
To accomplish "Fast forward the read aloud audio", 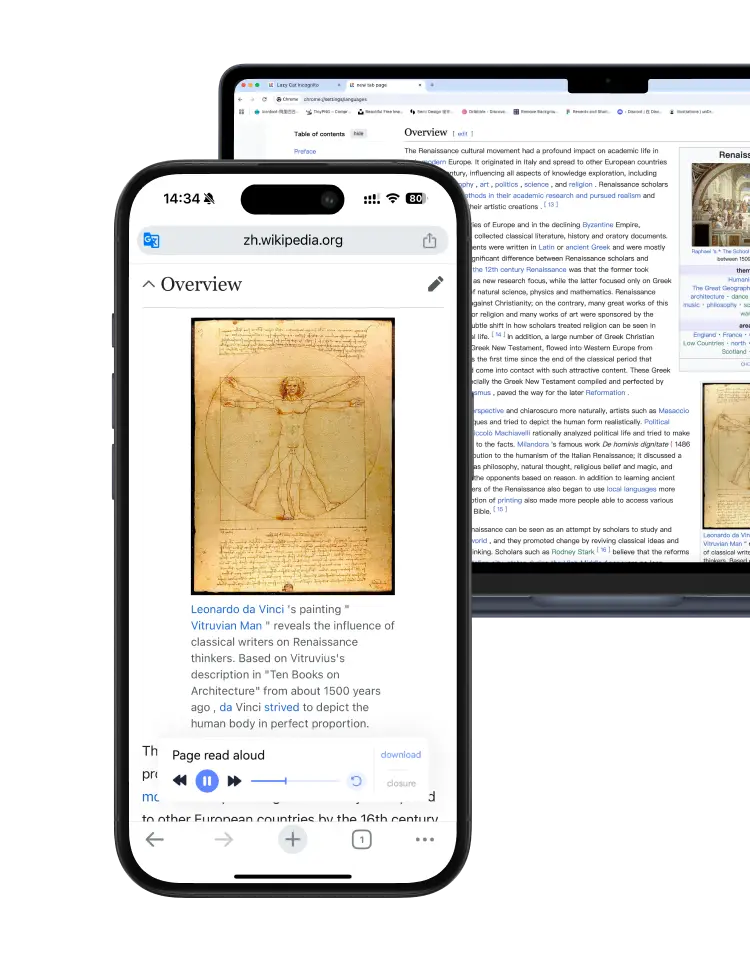I will pyautogui.click(x=235, y=781).
